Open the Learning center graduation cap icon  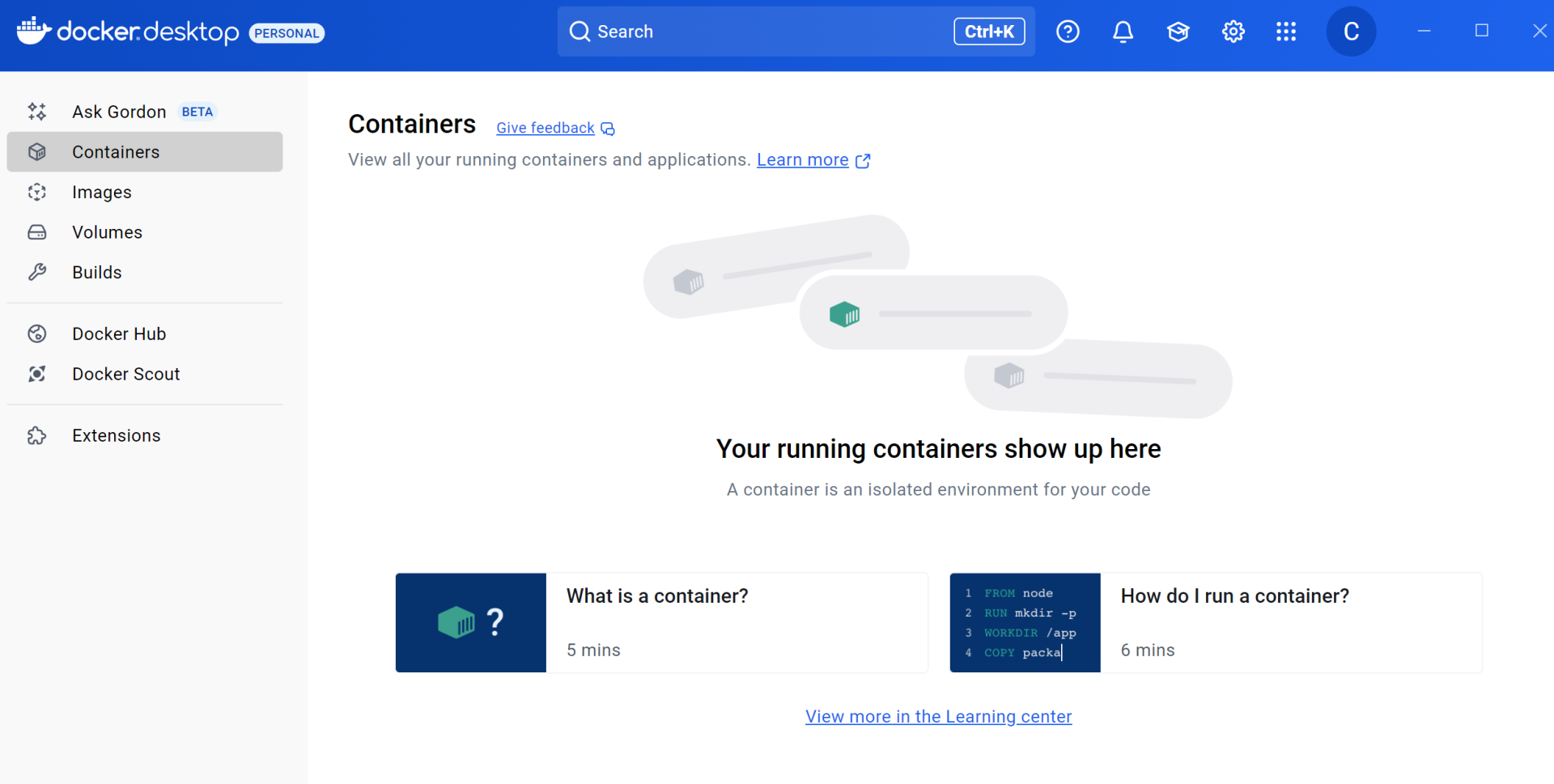[x=1178, y=32]
